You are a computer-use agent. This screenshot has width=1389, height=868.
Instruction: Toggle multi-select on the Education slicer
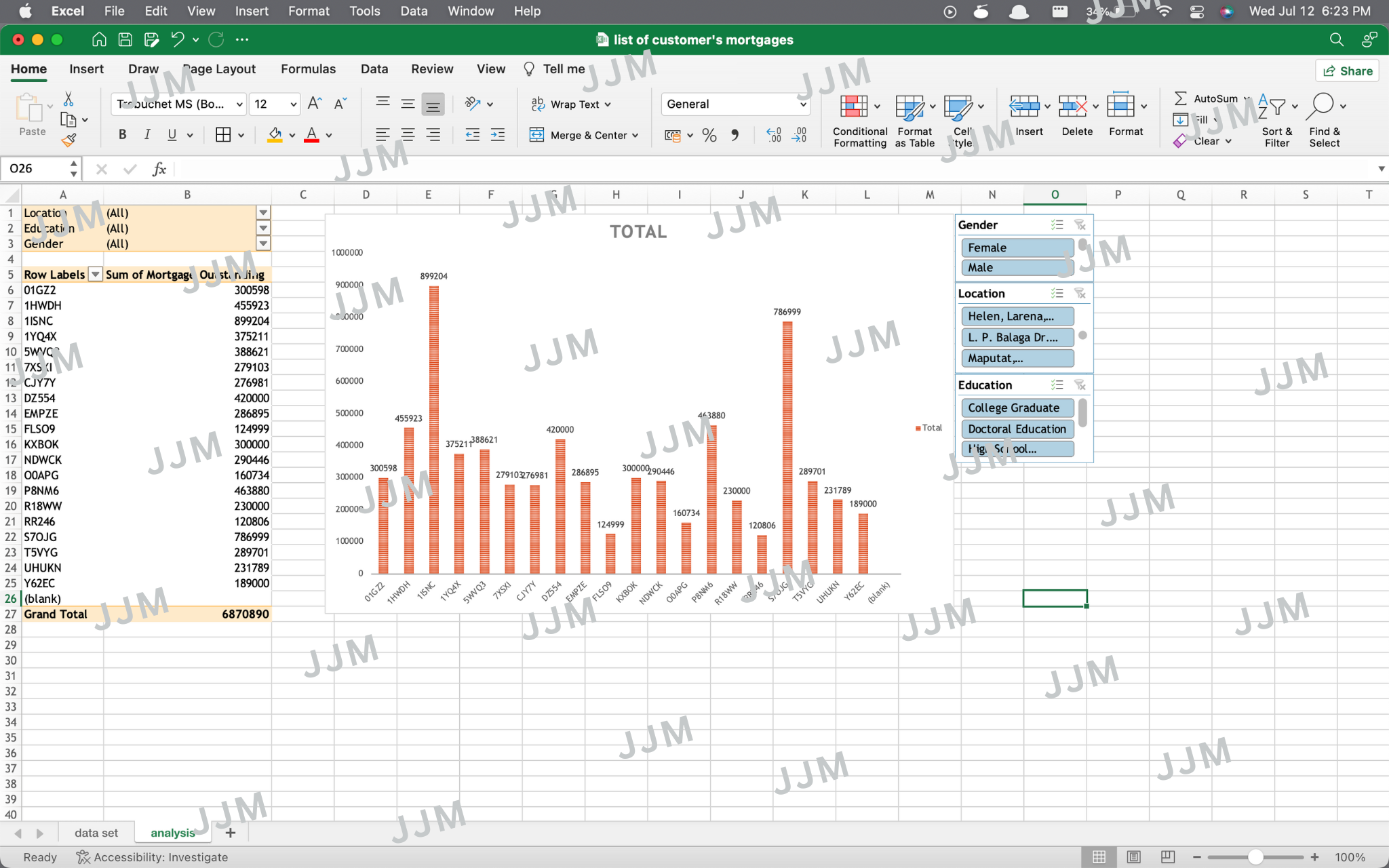pos(1057,385)
